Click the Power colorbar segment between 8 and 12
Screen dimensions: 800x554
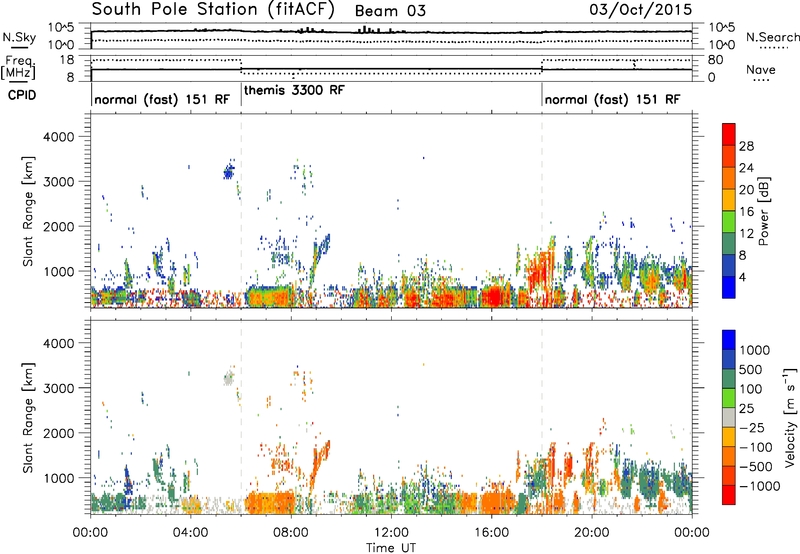[x=729, y=243]
